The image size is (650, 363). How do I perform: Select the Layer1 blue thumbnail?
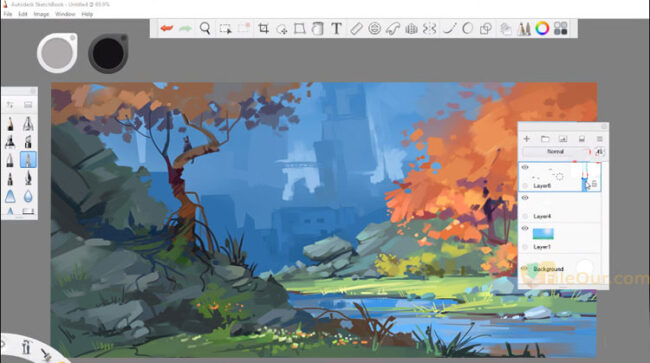[543, 234]
